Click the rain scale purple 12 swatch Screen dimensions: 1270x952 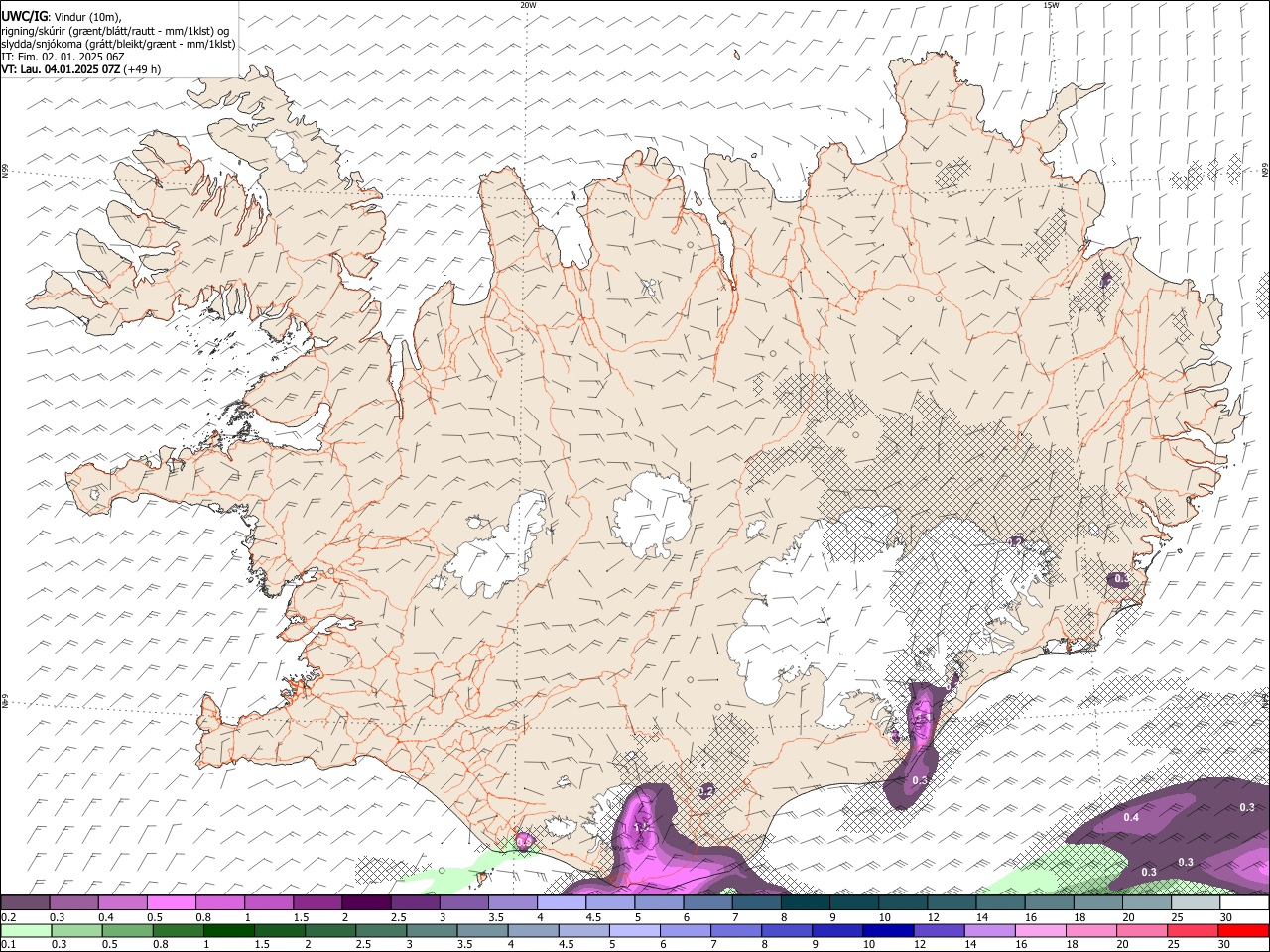coord(940,930)
